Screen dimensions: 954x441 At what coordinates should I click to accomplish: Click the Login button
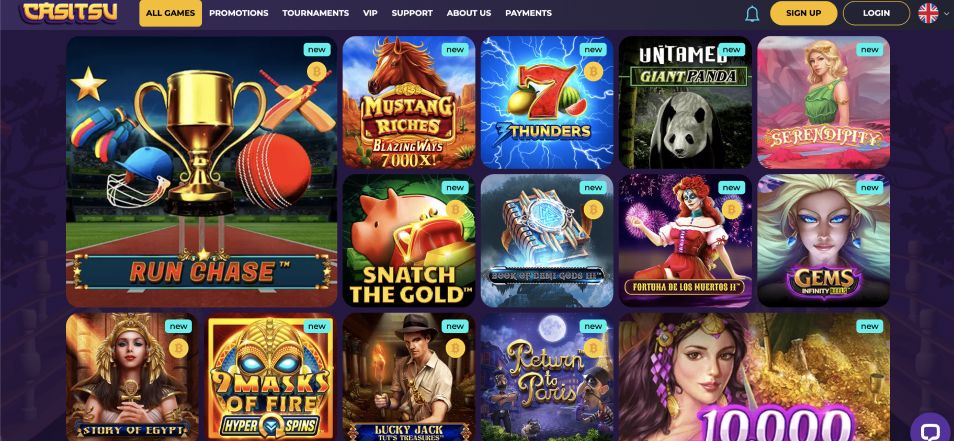(x=876, y=13)
